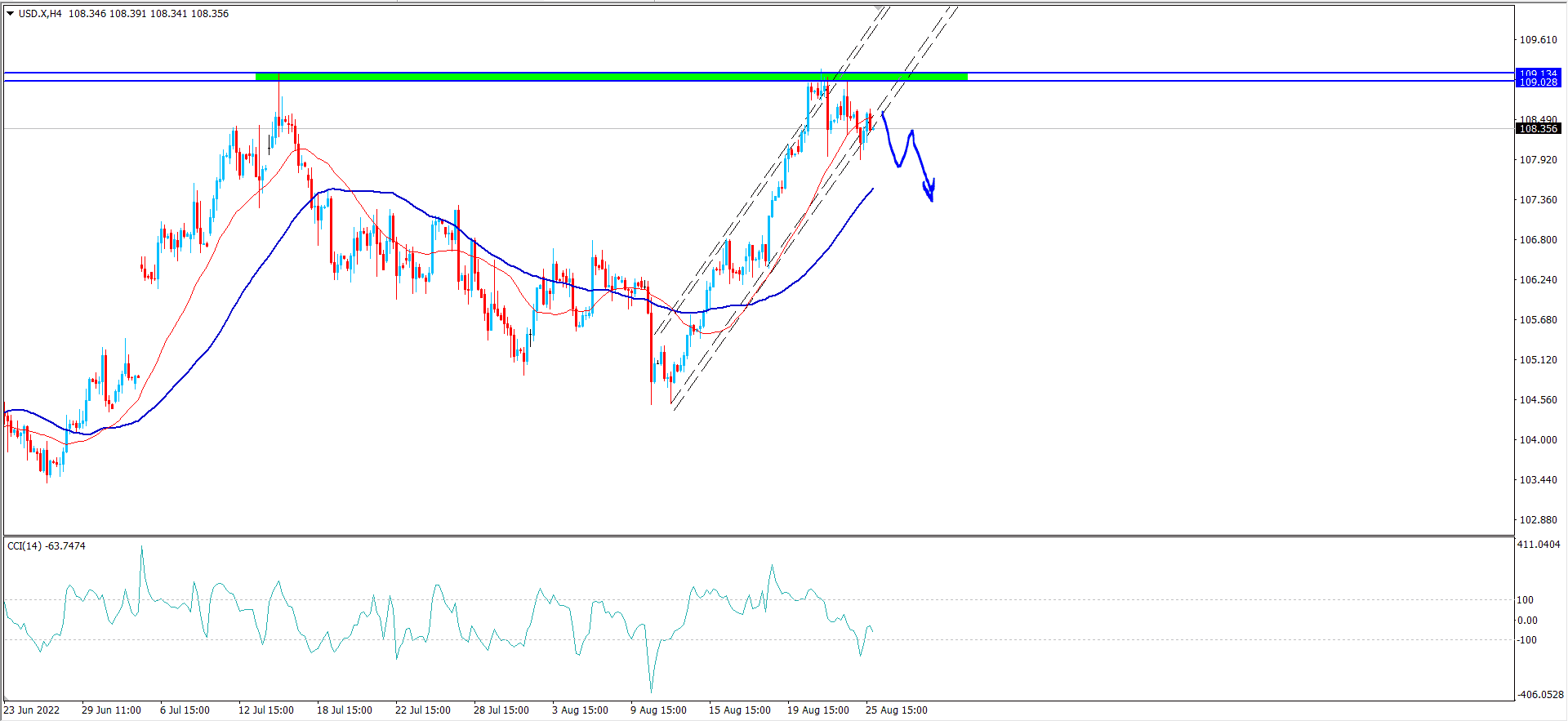Click the 23 Jun 2022 date label
1568x721 pixels.
click(32, 710)
